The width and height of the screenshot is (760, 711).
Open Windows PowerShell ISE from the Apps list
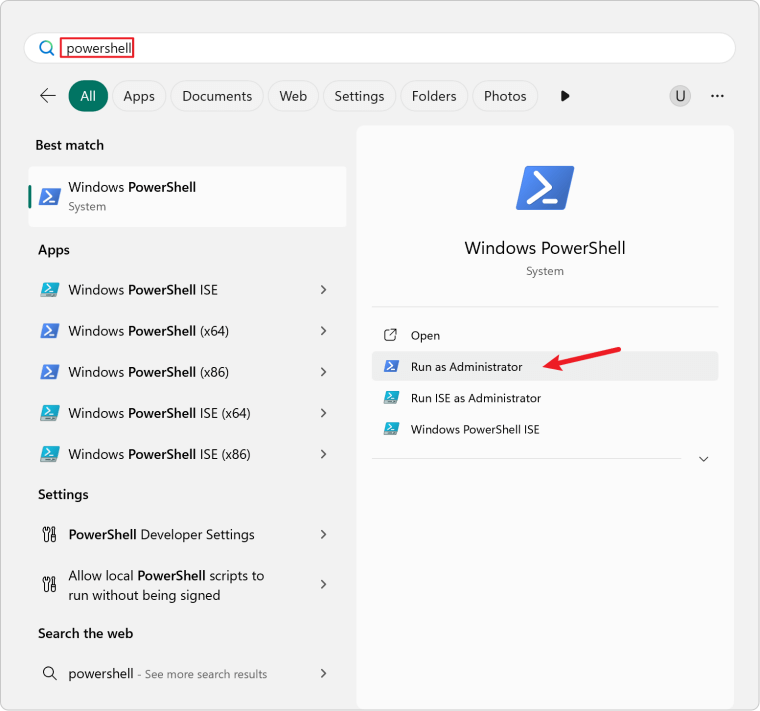pyautogui.click(x=188, y=290)
